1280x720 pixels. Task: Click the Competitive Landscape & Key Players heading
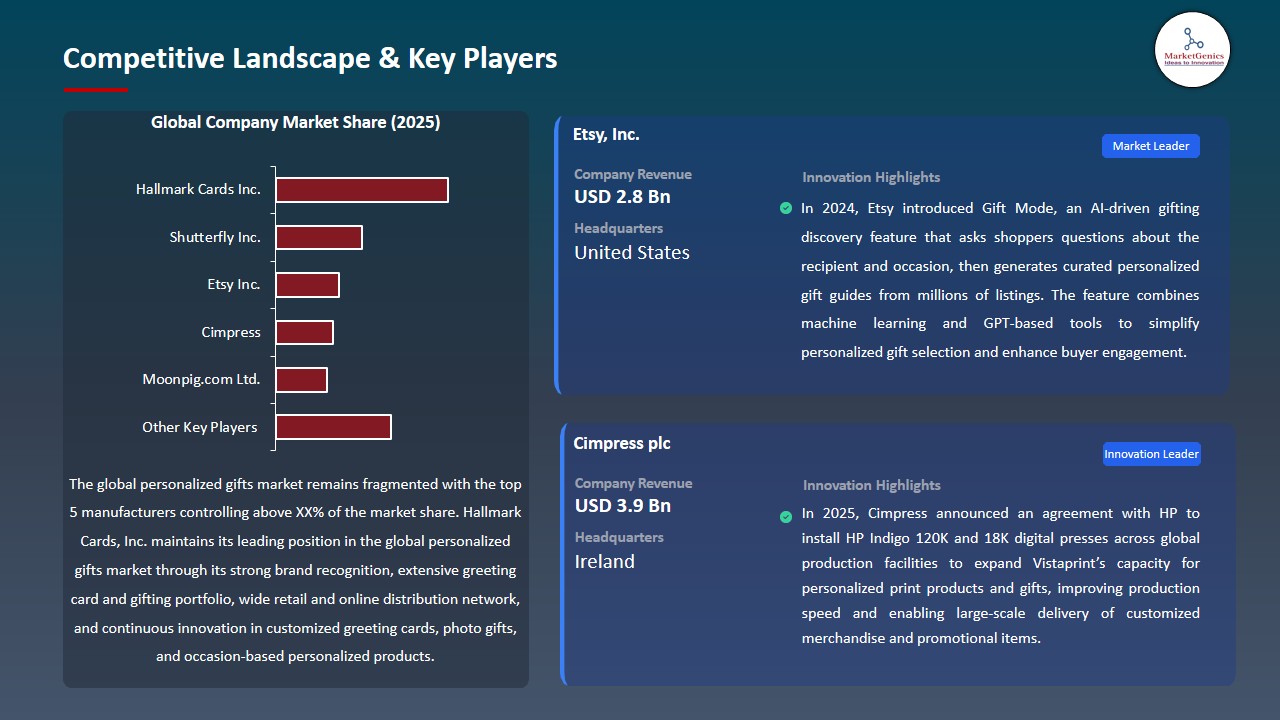[x=310, y=58]
